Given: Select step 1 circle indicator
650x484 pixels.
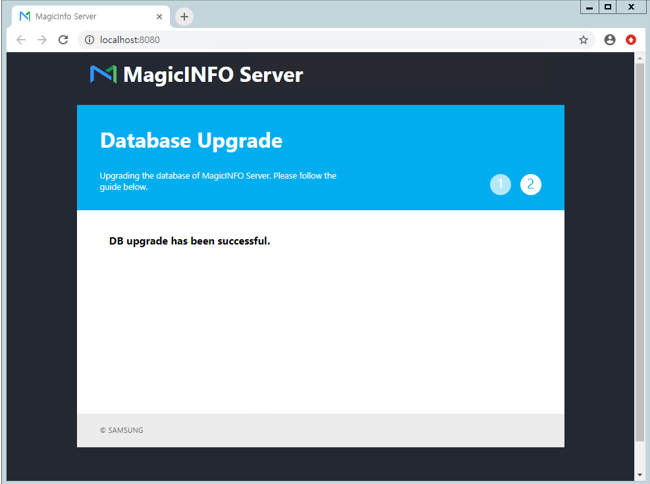Looking at the screenshot, I should [x=500, y=184].
